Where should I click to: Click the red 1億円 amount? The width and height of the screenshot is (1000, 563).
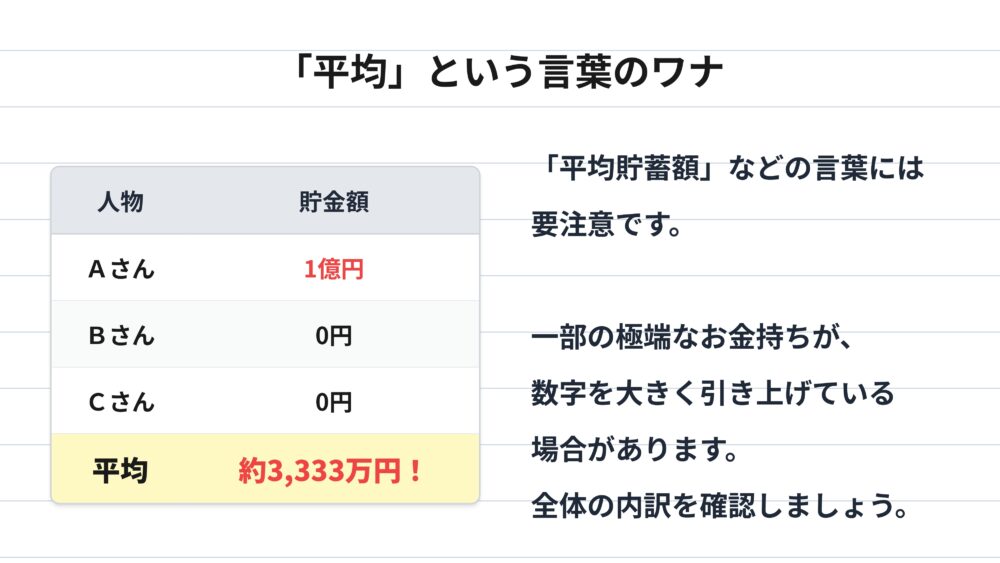[x=334, y=268]
